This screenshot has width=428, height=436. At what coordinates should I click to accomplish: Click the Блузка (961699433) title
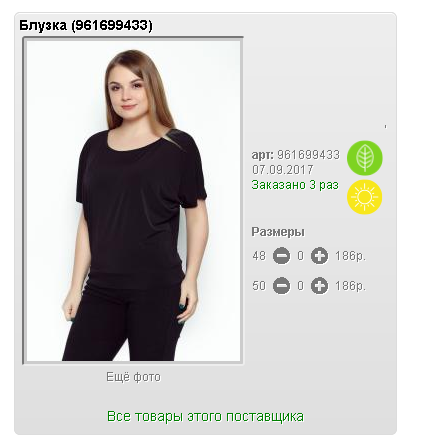86,25
